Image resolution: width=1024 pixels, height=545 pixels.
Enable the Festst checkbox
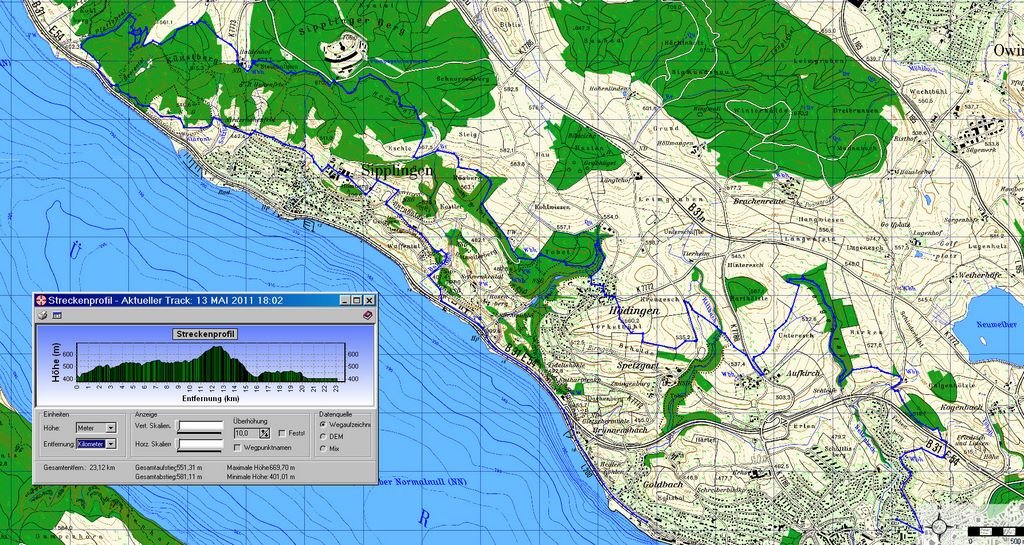click(x=283, y=433)
